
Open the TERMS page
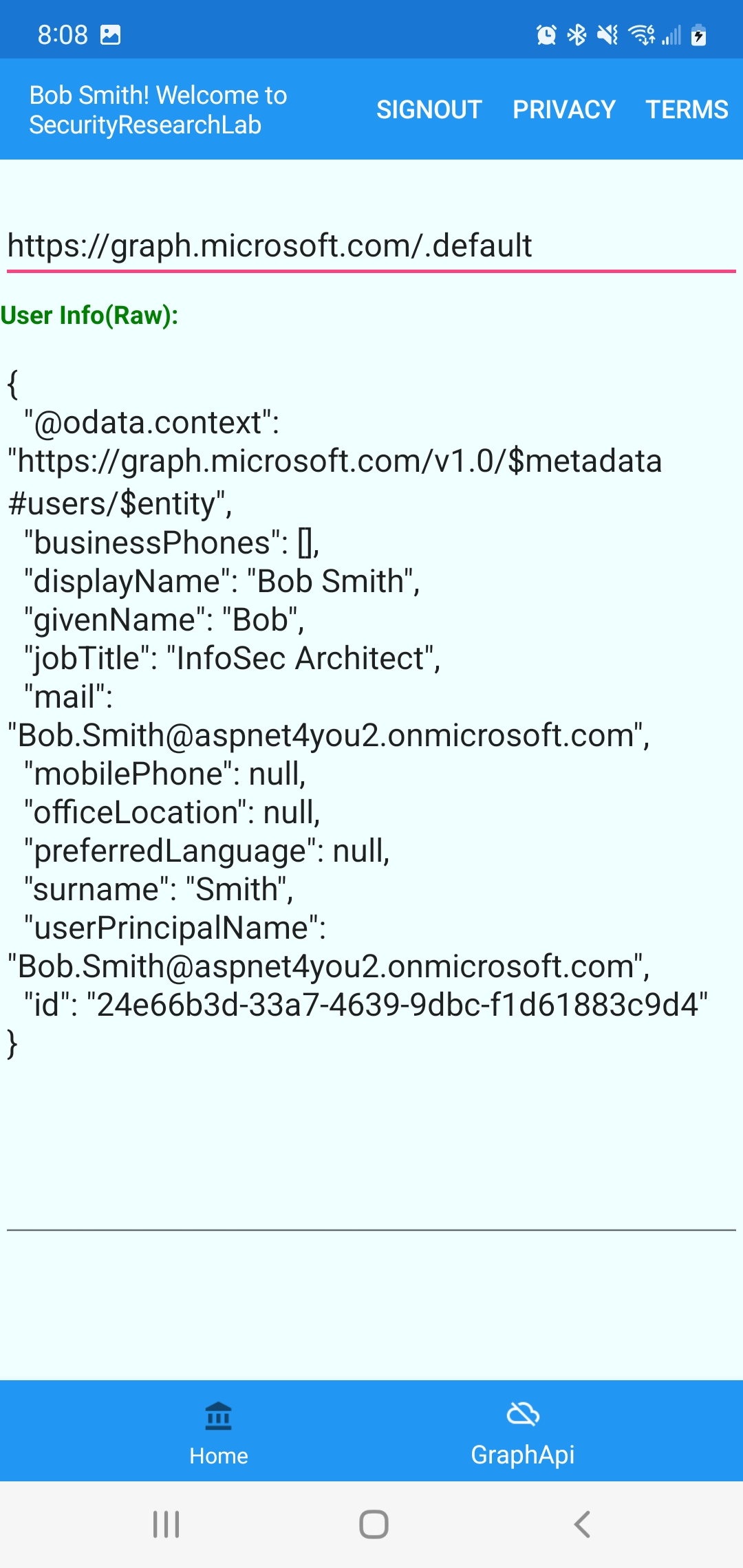click(686, 109)
